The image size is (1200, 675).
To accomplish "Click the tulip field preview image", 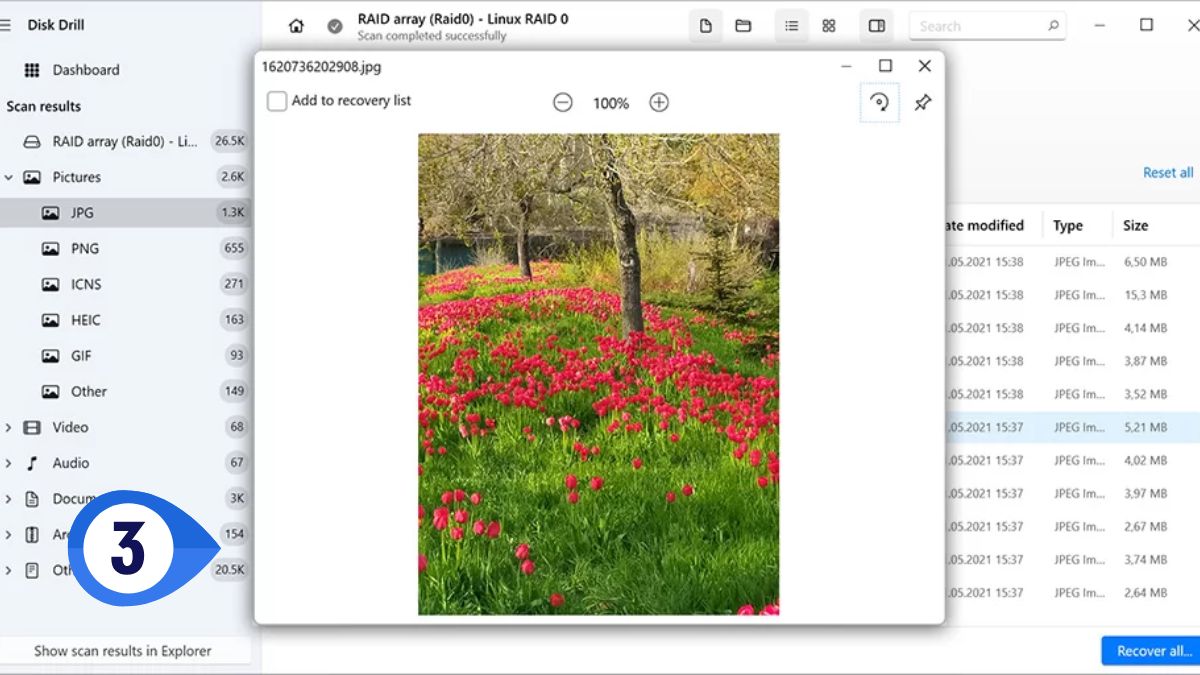I will (598, 374).
